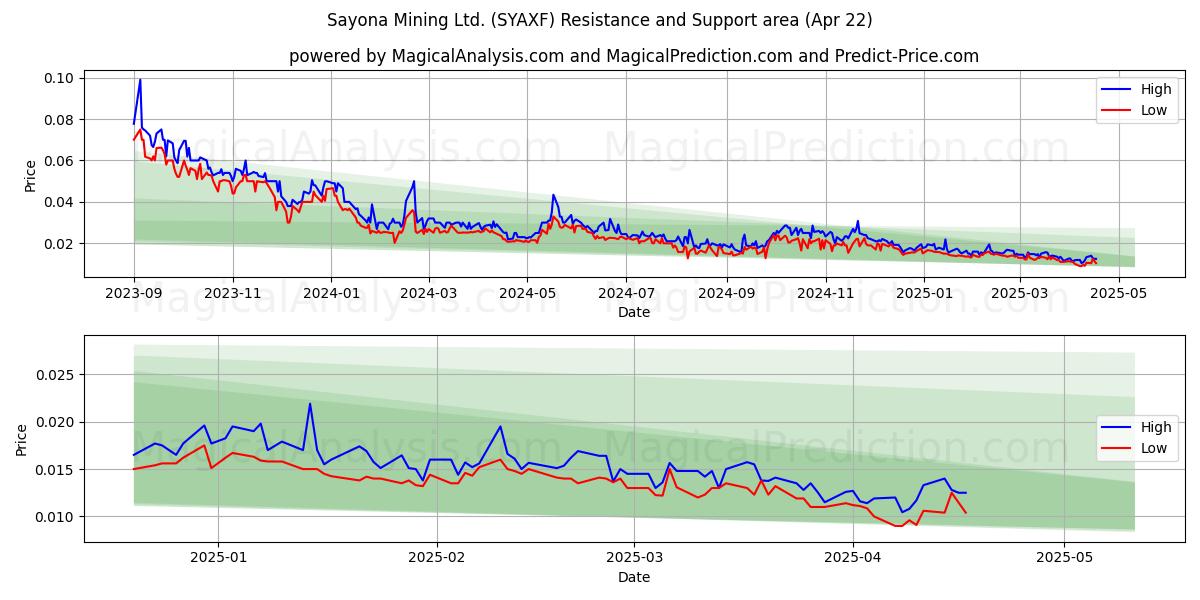Viewport: 1200px width, 600px height.
Task: Click the bottom chart 'Price' y-axis label
Action: coord(22,439)
